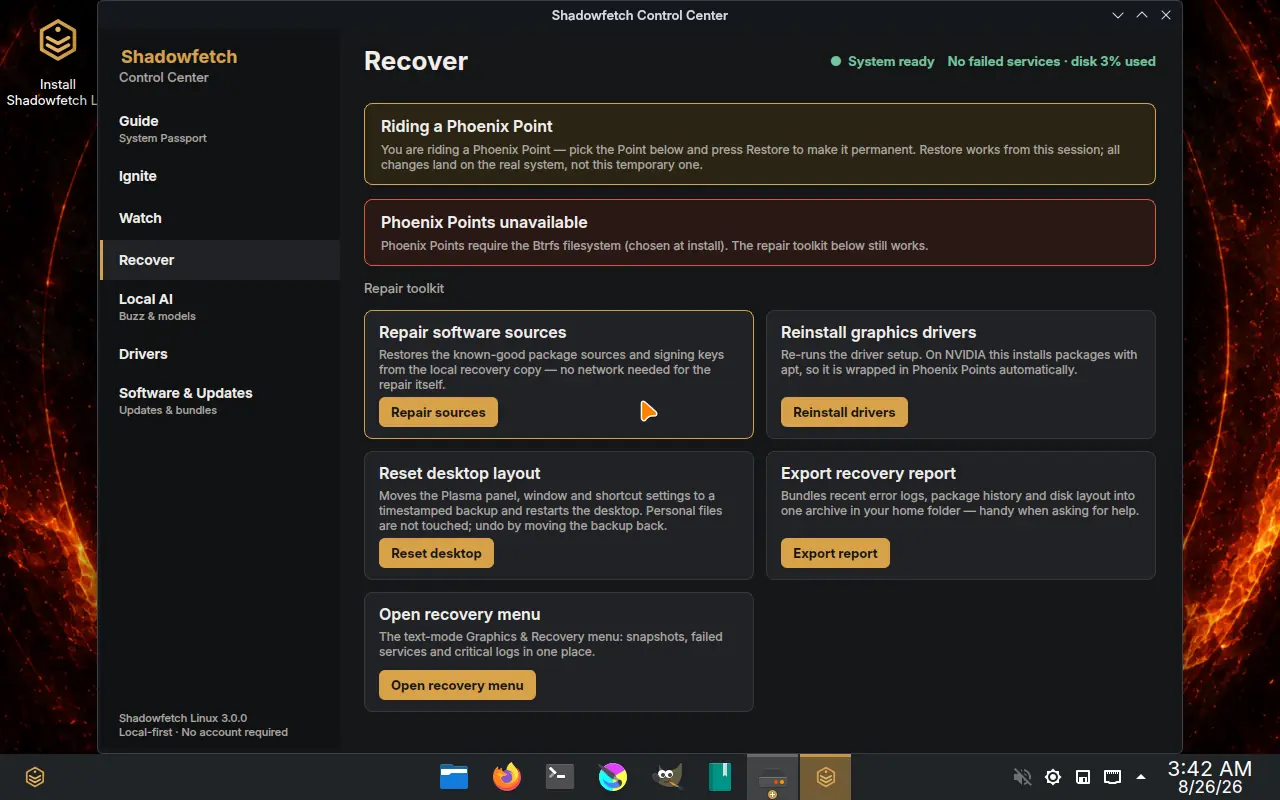Image resolution: width=1280 pixels, height=800 pixels.
Task: Open the teal book app in the taskbar
Action: [x=720, y=777]
